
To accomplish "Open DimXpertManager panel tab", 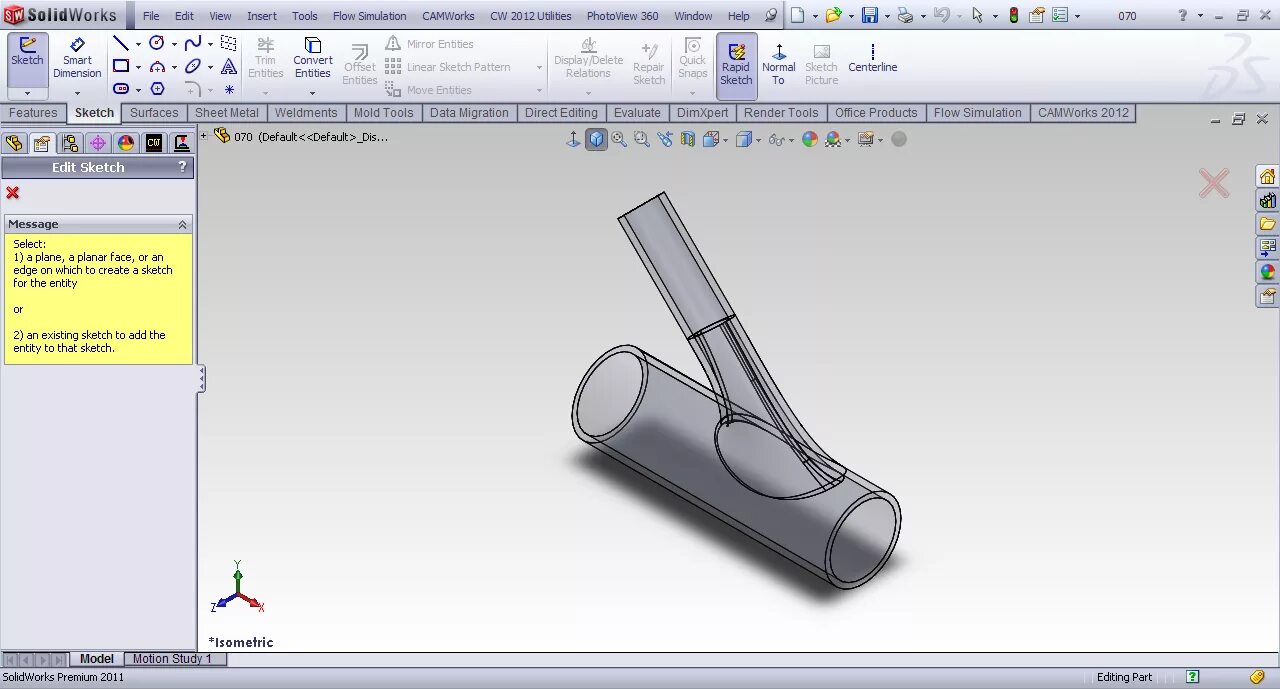I will 98,143.
